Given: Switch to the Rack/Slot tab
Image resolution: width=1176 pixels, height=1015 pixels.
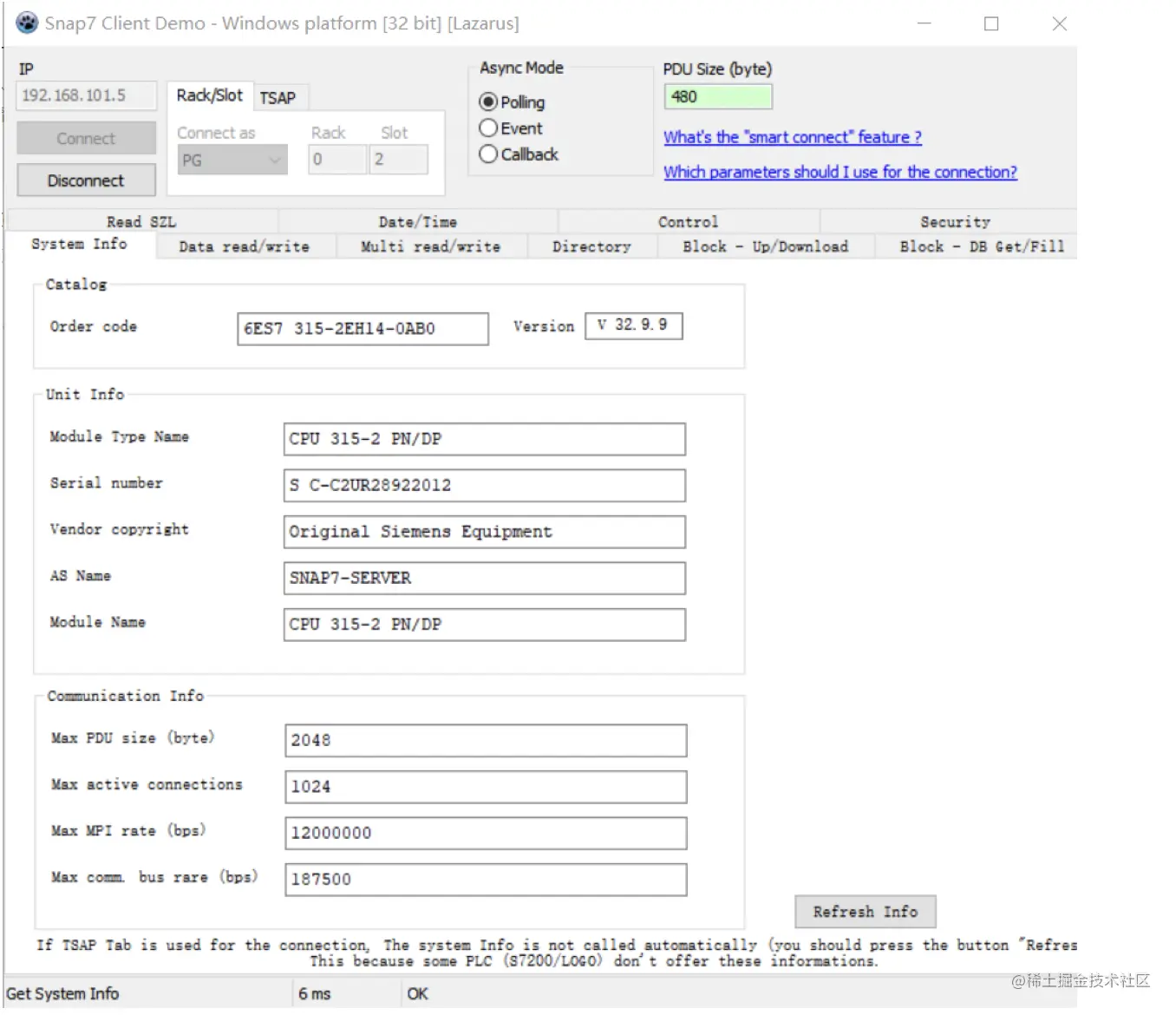Looking at the screenshot, I should click(x=209, y=95).
